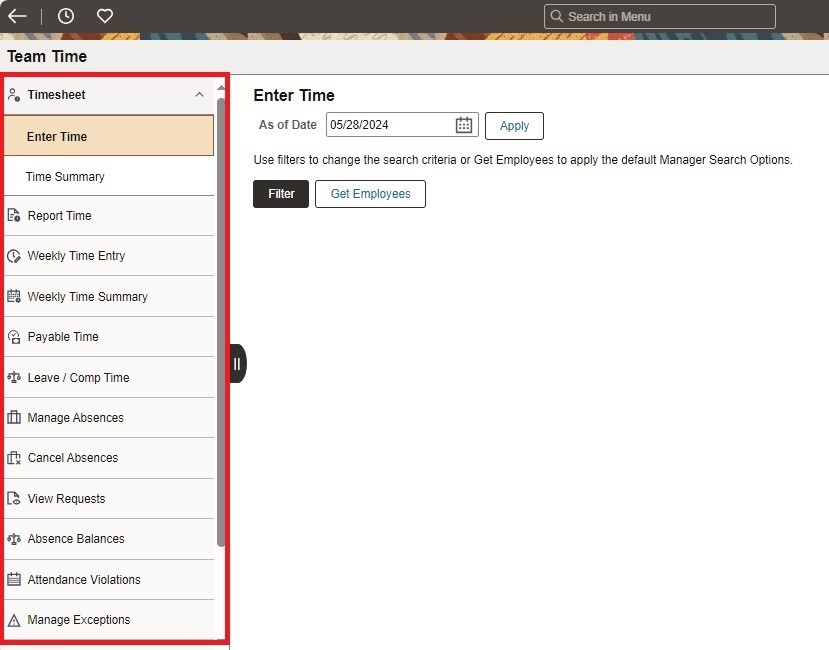Click the back arrow icon
Viewport: 829px width, 650px height.
[x=17, y=16]
